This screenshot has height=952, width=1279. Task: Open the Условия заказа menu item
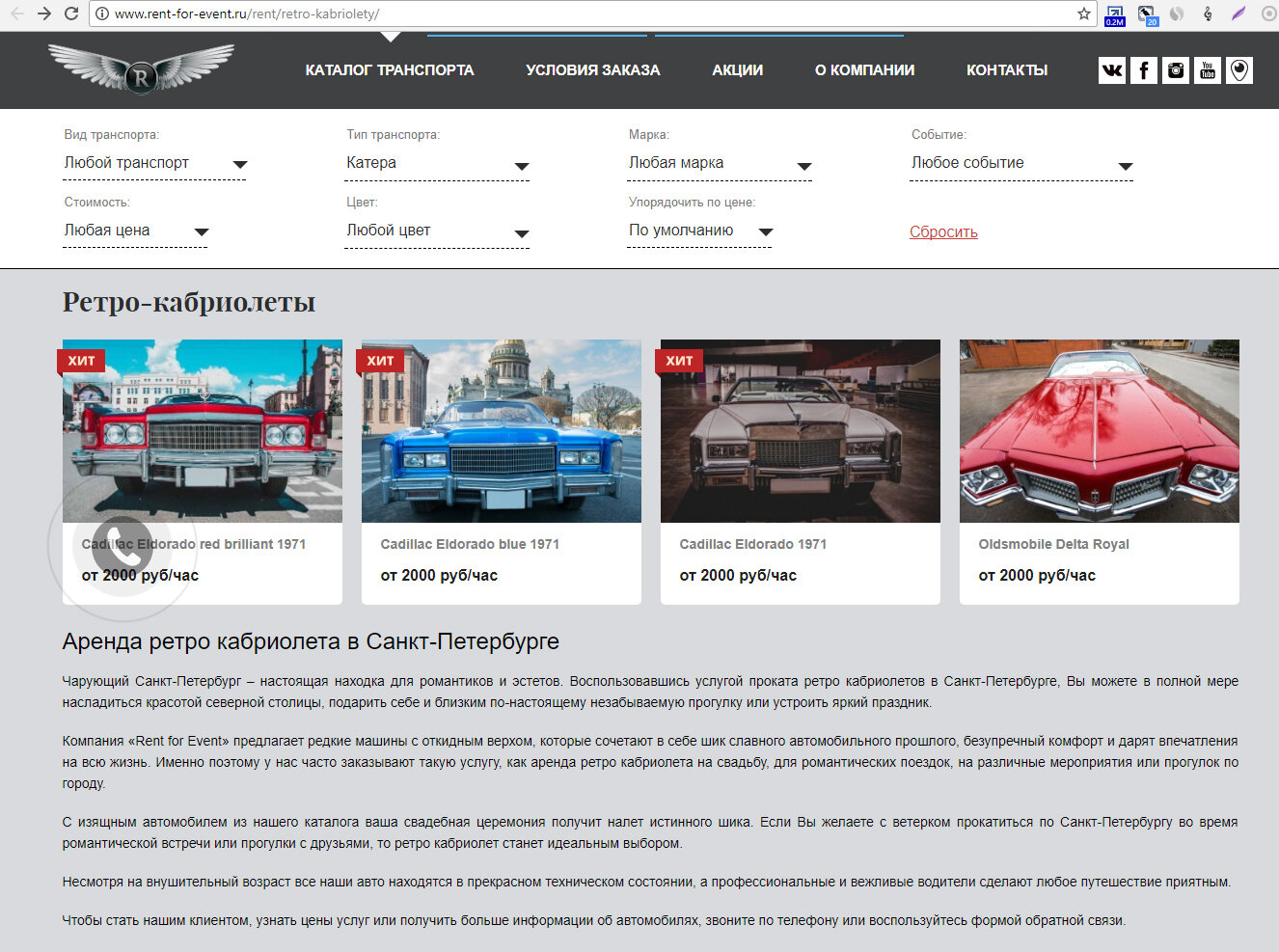(593, 70)
